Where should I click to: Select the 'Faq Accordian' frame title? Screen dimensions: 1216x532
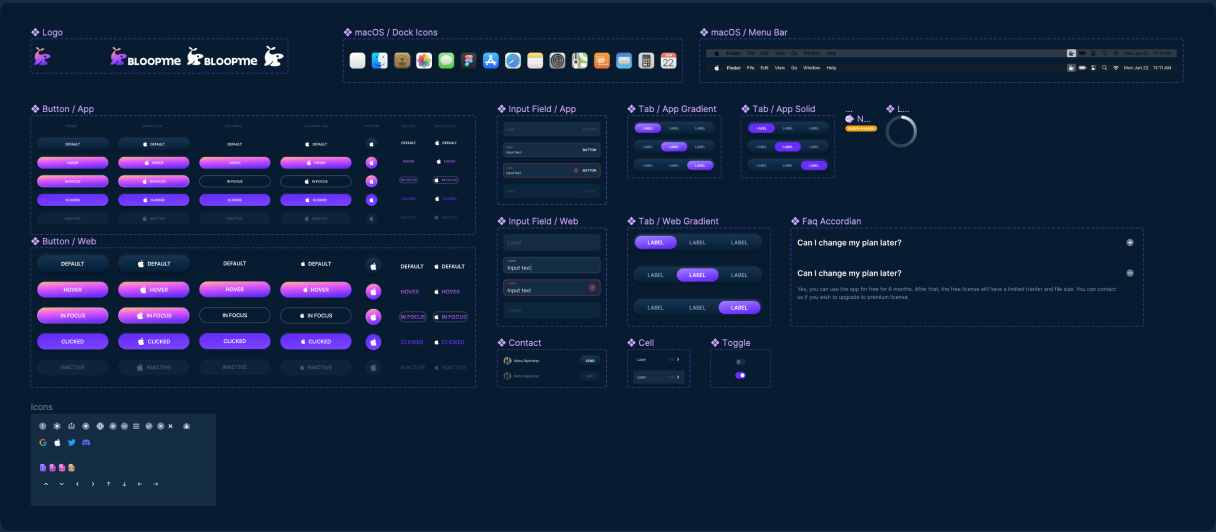coord(832,221)
